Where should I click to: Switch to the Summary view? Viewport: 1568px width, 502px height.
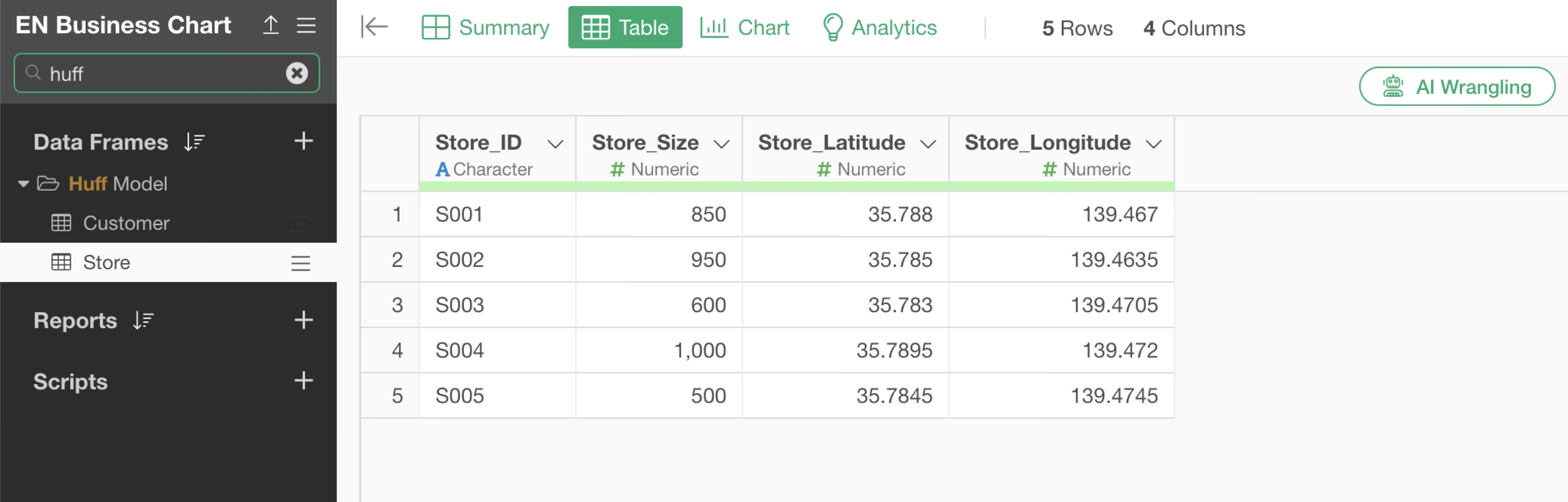pyautogui.click(x=485, y=27)
